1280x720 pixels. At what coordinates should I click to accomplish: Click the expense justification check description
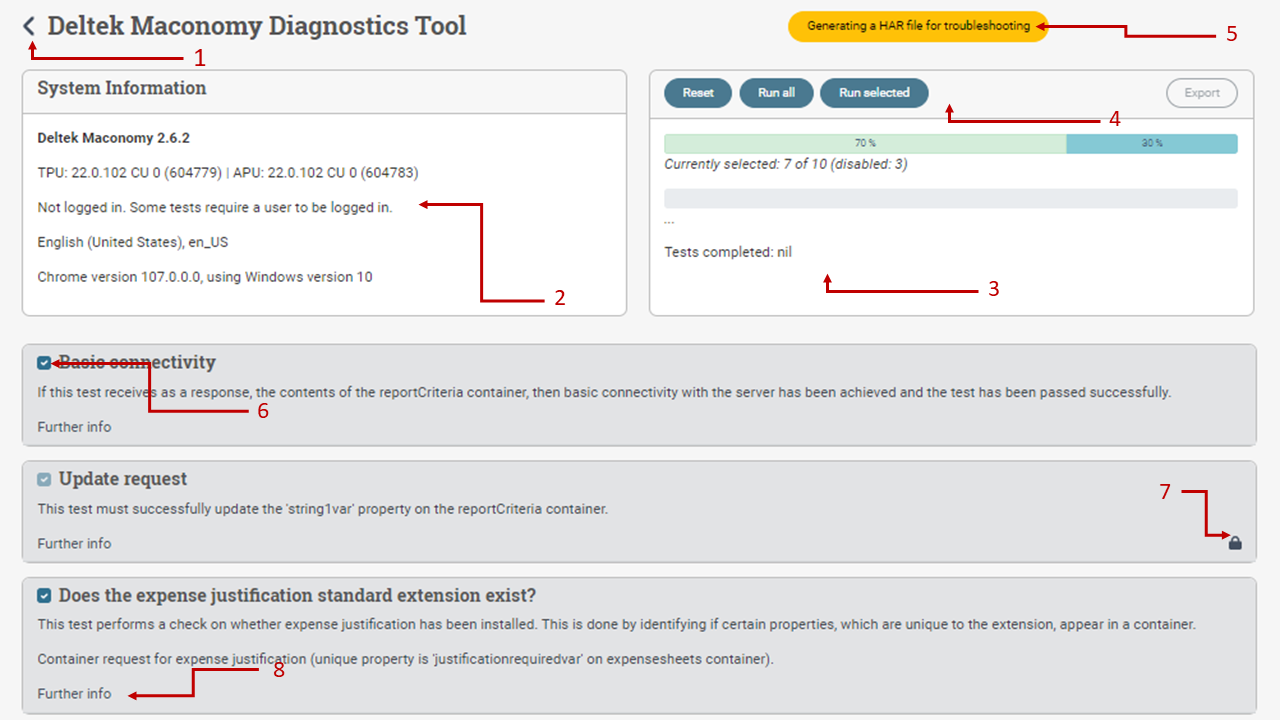click(x=617, y=625)
